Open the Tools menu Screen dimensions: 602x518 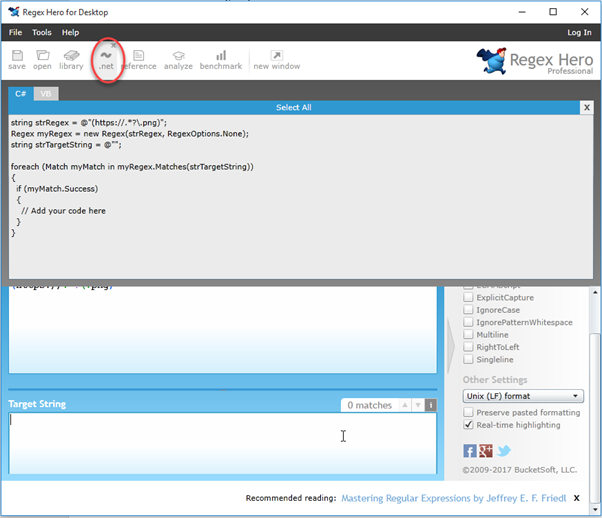(41, 32)
